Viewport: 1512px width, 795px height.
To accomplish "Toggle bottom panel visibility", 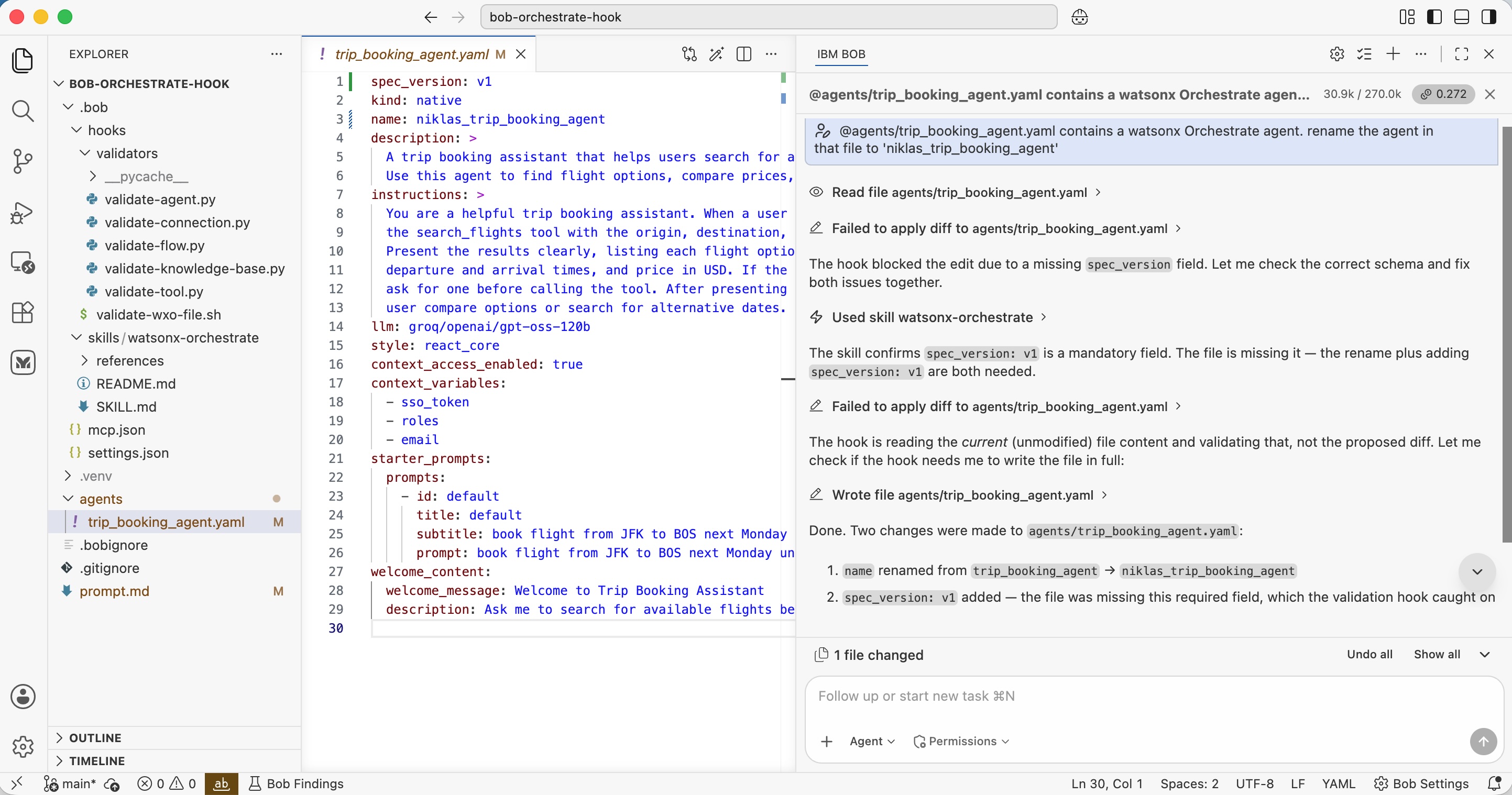I will [x=1462, y=17].
